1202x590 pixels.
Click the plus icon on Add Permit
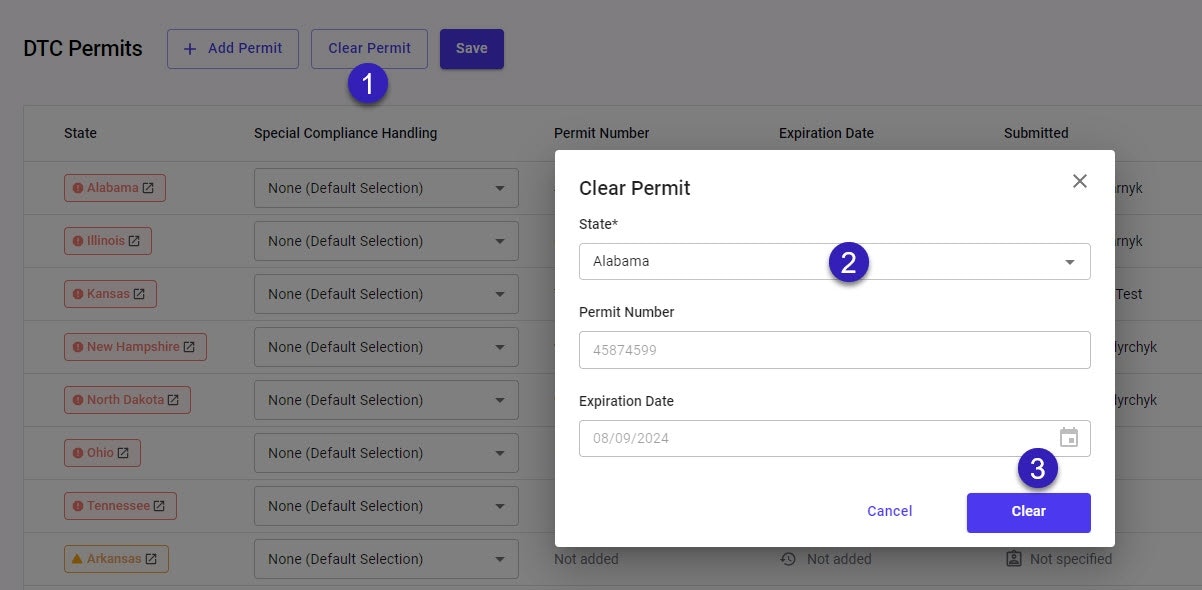[x=190, y=49]
